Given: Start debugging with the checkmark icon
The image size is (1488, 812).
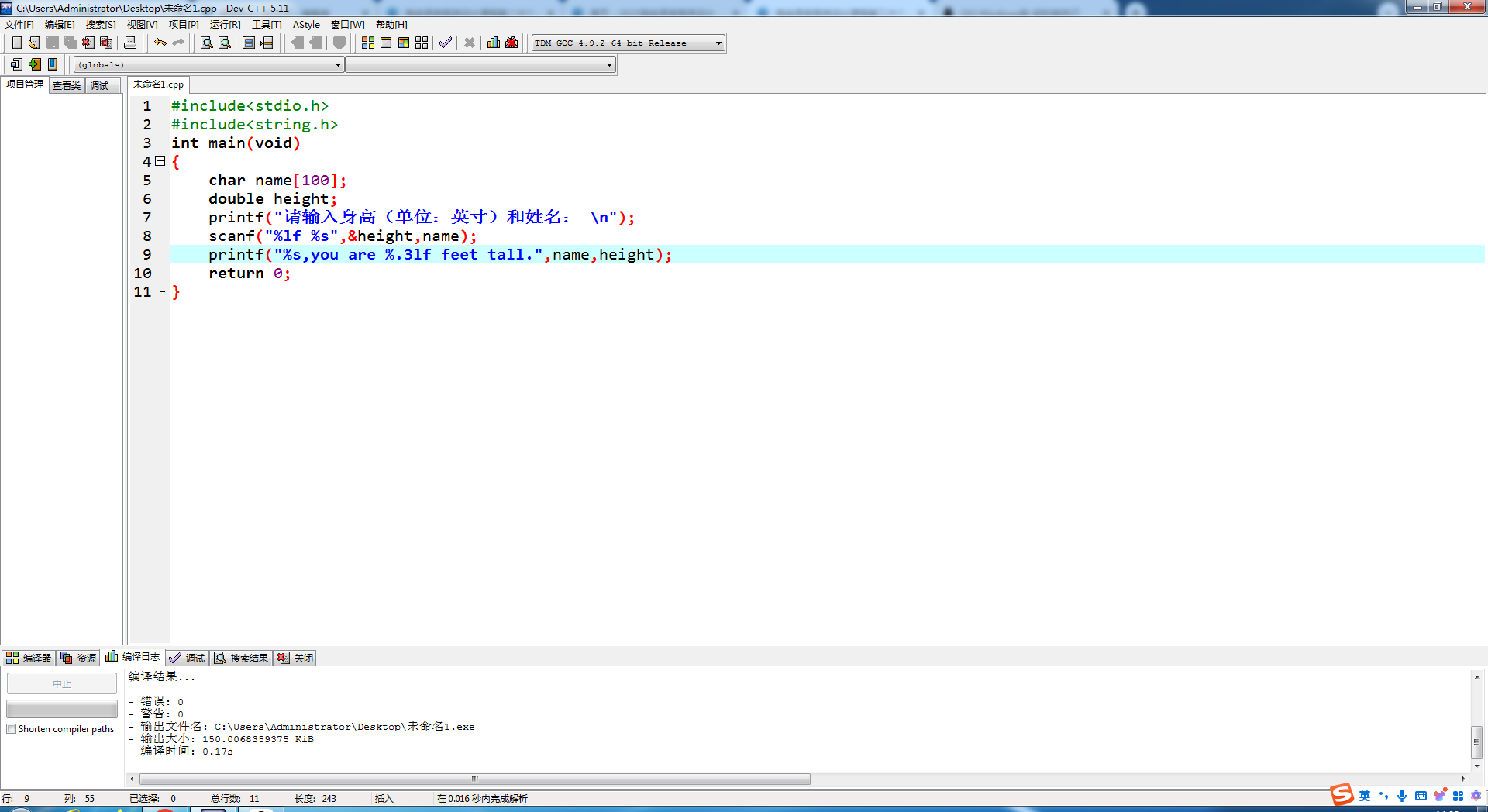Looking at the screenshot, I should tap(446, 43).
